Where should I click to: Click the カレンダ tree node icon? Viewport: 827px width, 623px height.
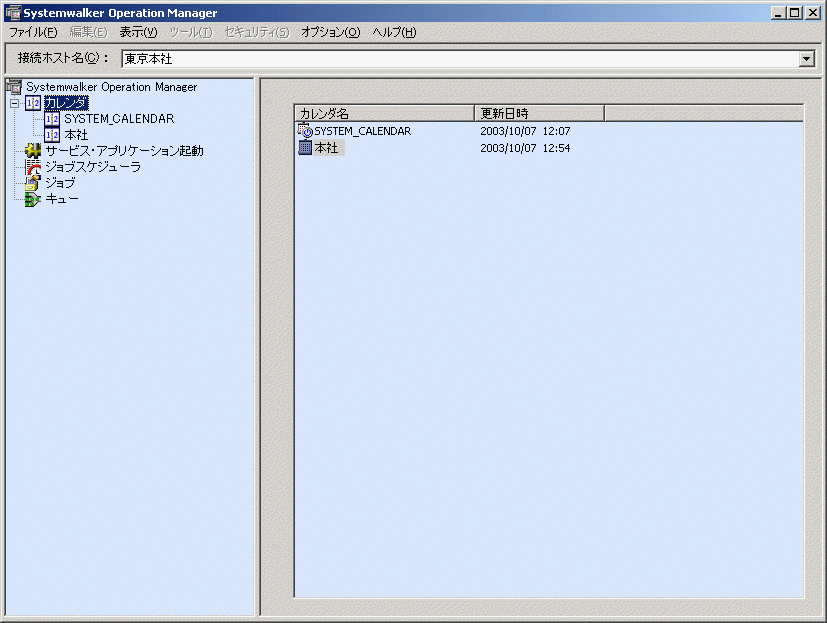tap(33, 103)
